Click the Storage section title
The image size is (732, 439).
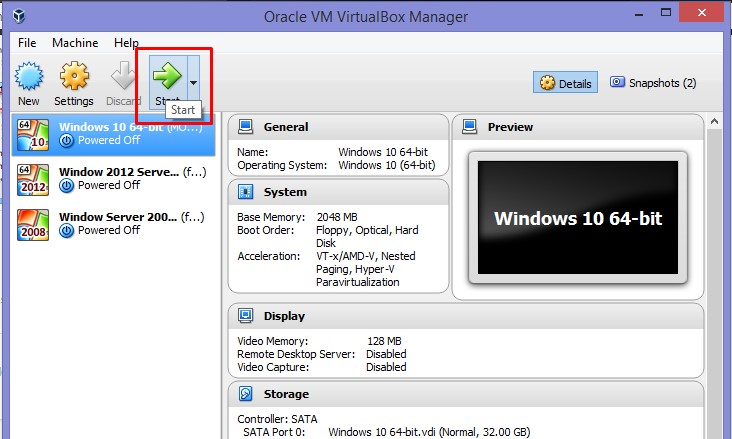click(286, 394)
